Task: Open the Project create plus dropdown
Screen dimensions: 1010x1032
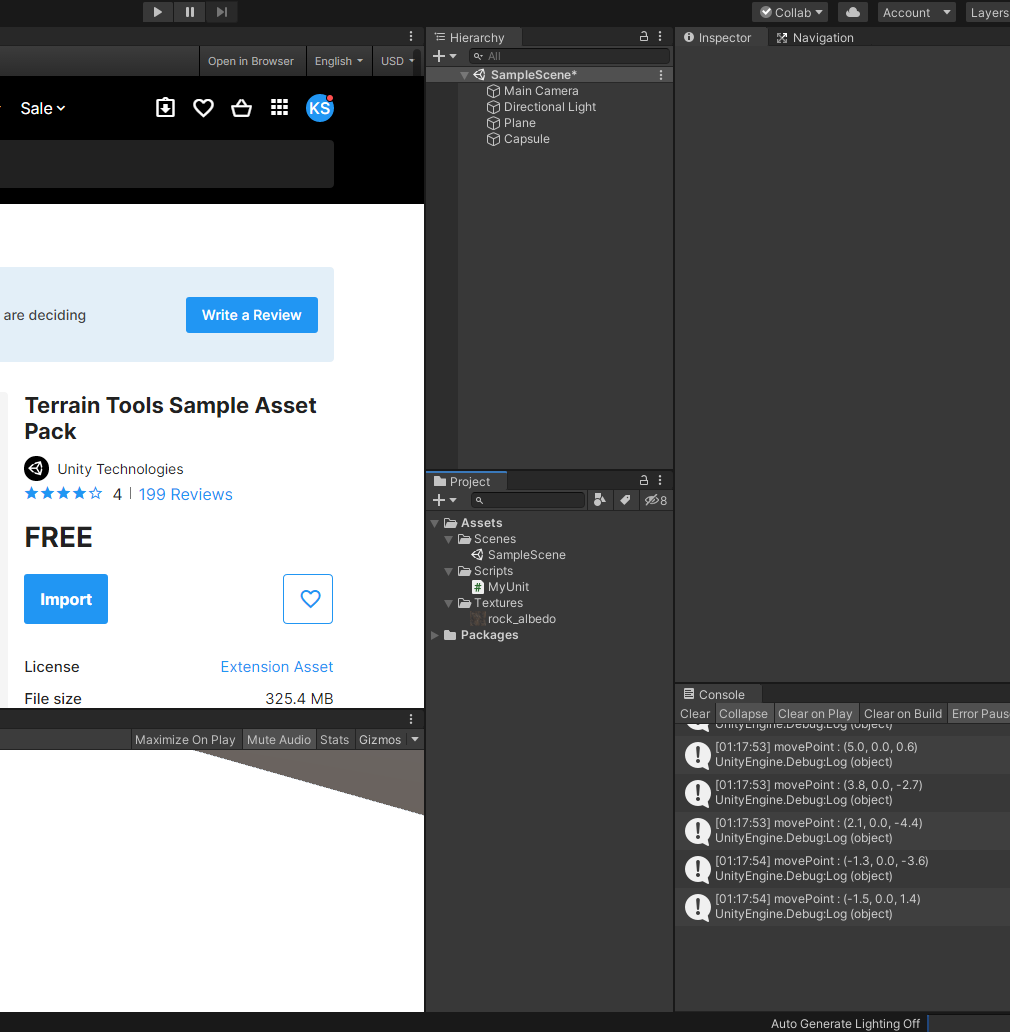Action: 445,500
